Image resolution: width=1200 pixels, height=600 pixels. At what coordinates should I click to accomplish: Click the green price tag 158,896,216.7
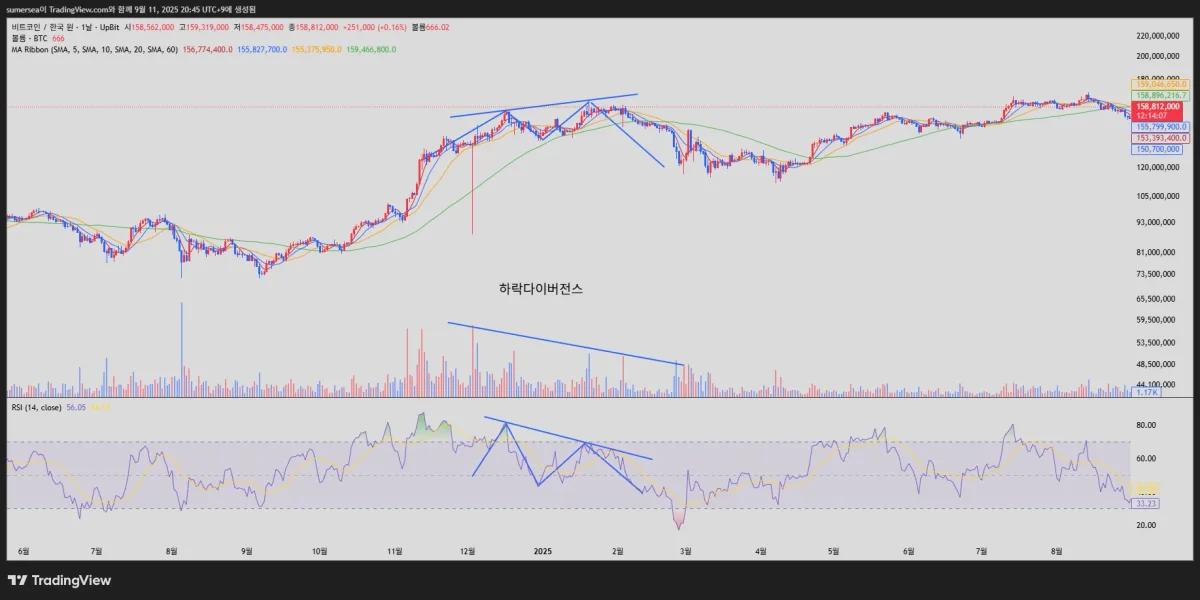coord(1160,95)
